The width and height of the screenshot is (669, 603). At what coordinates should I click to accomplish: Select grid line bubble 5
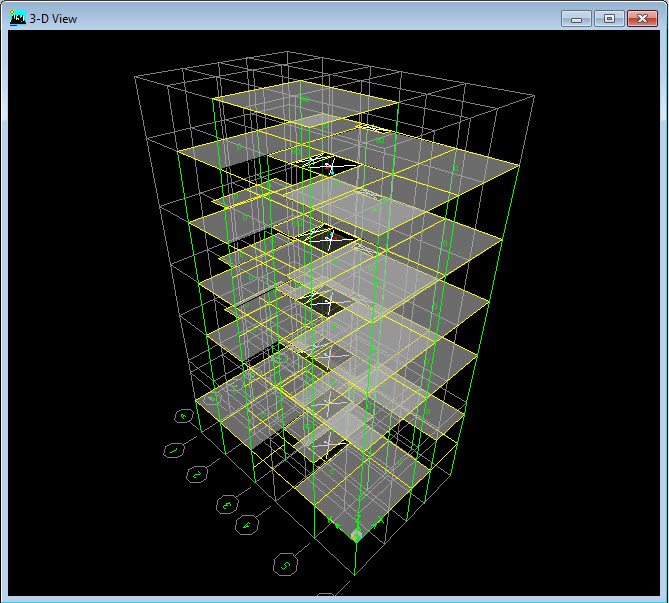[286, 565]
